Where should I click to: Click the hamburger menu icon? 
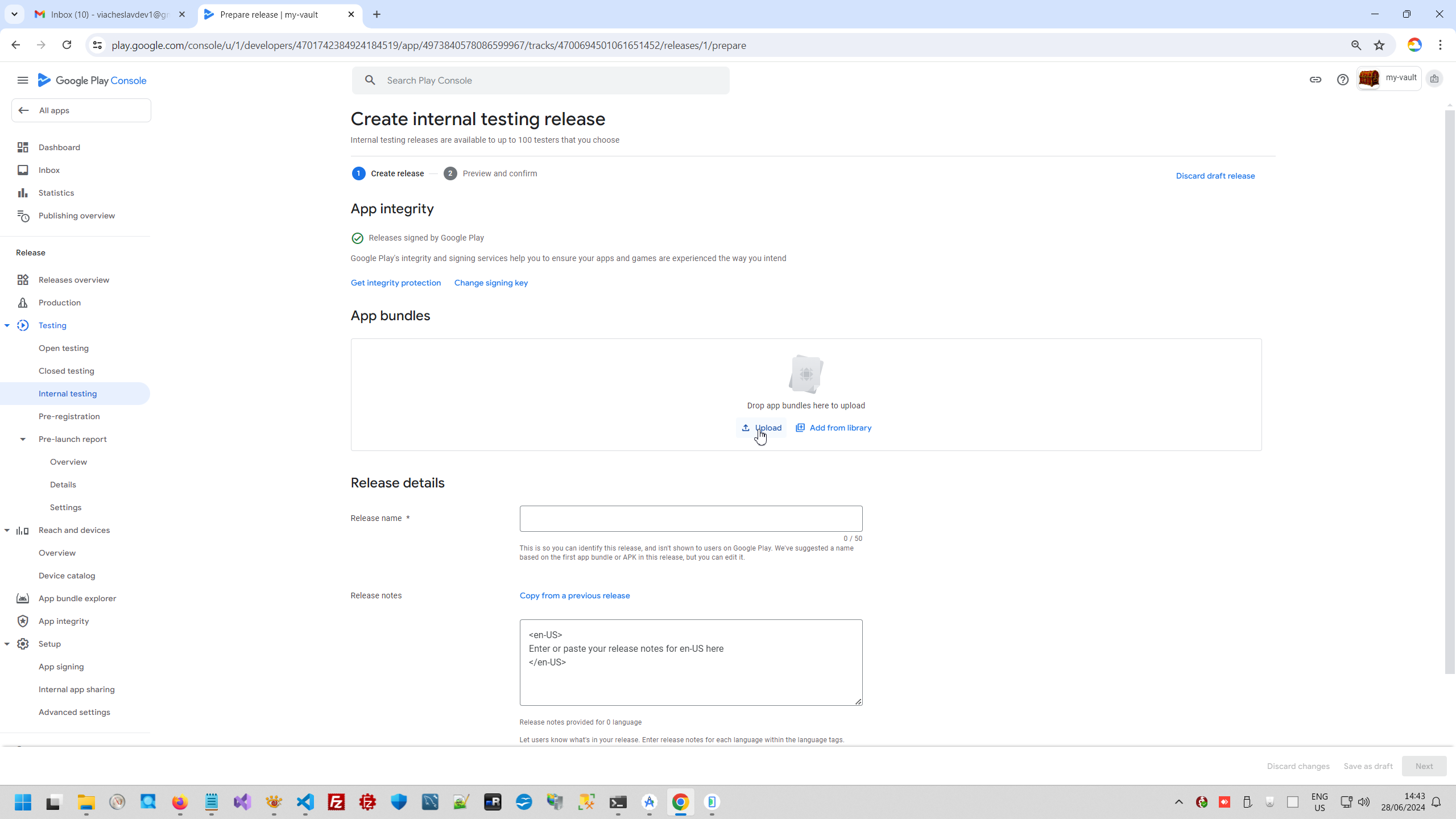coord(23,80)
